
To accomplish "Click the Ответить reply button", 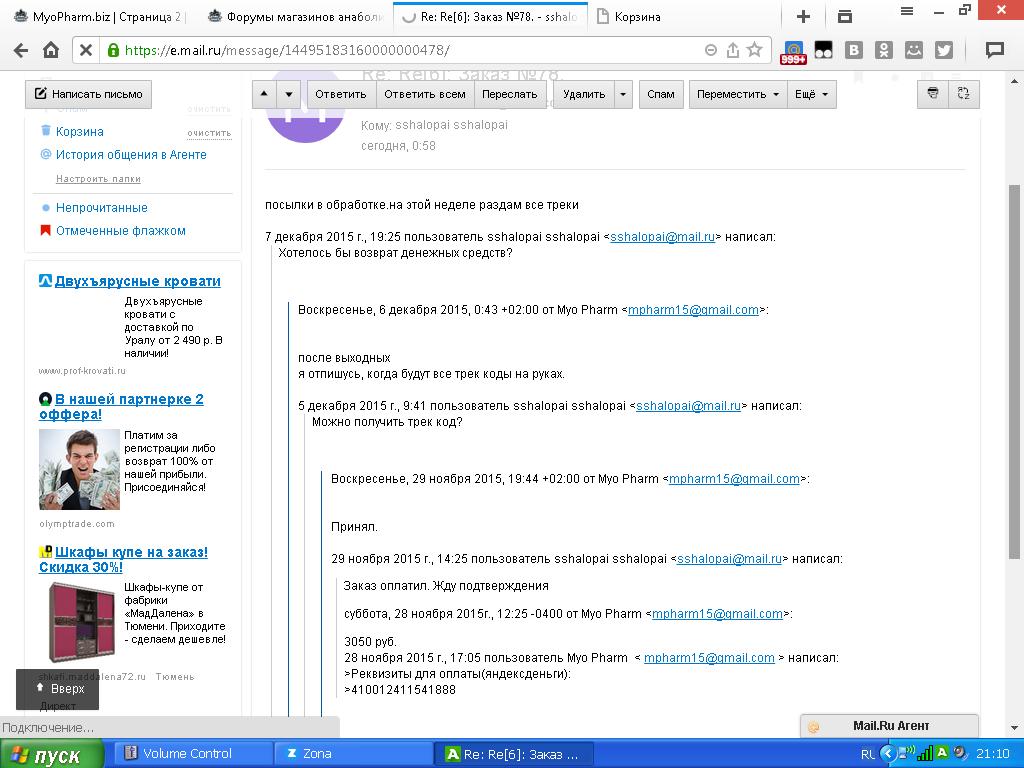I will pos(340,94).
